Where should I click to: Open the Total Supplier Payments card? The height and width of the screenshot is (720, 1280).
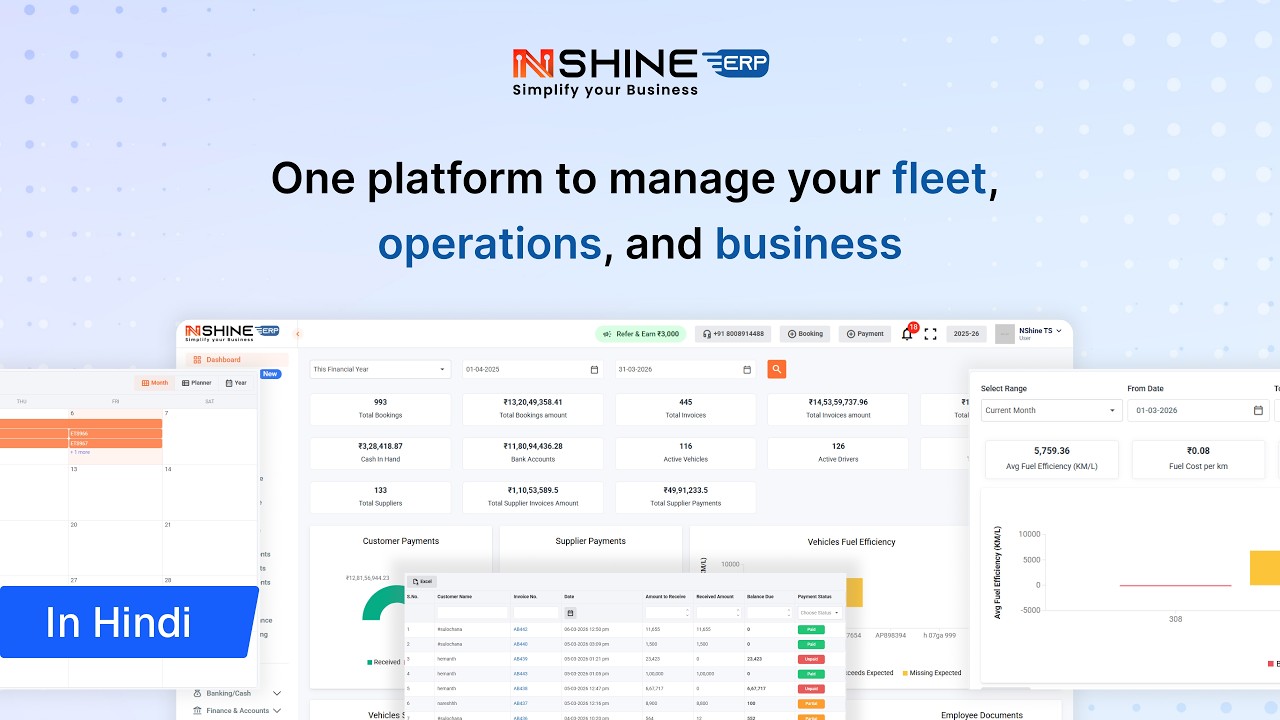tap(685, 497)
